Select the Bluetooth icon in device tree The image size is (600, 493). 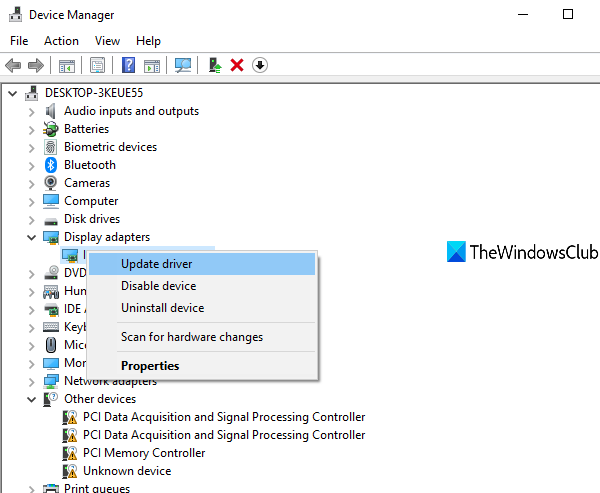(52, 165)
